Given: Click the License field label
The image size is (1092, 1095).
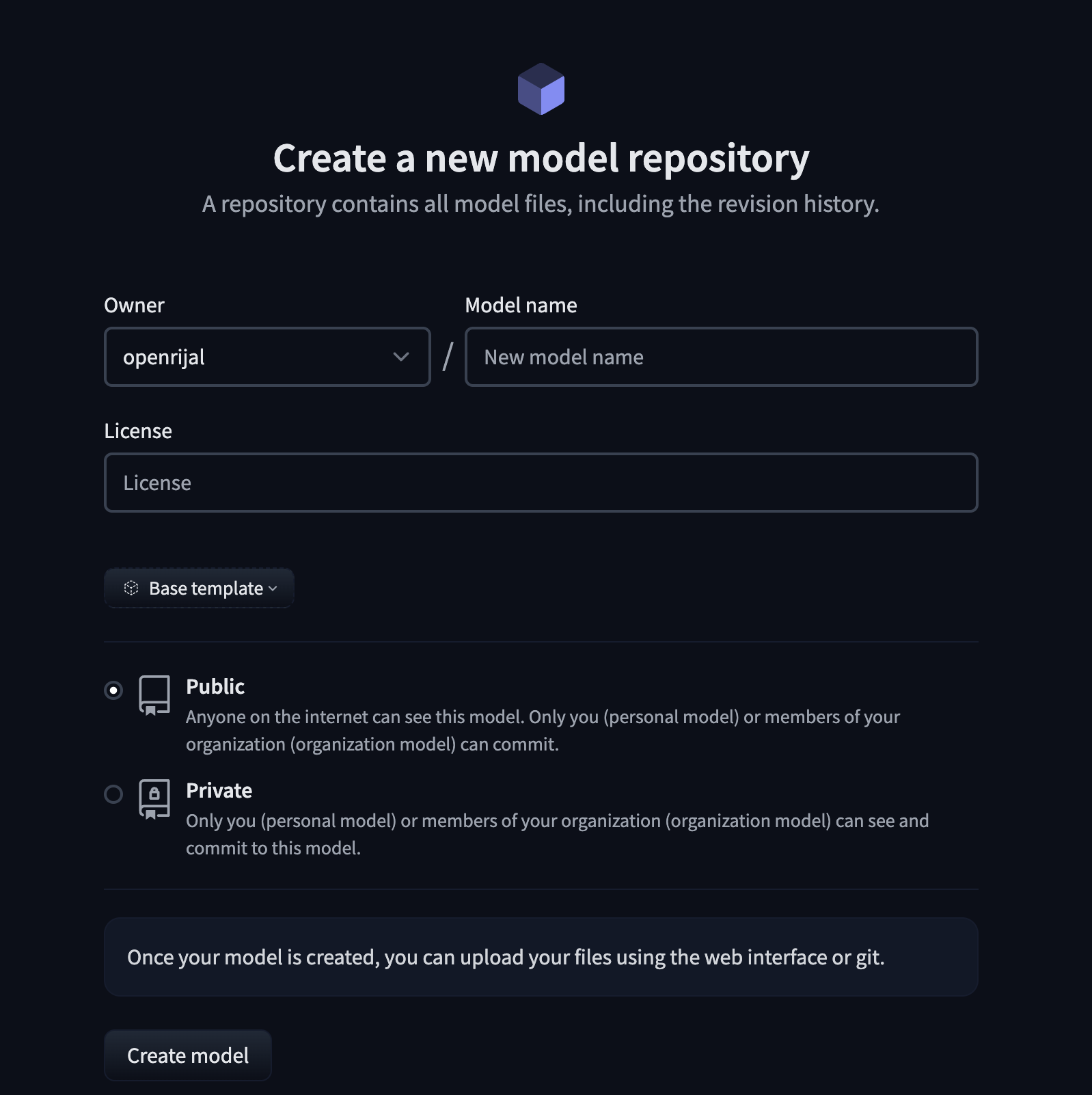Looking at the screenshot, I should (x=138, y=431).
